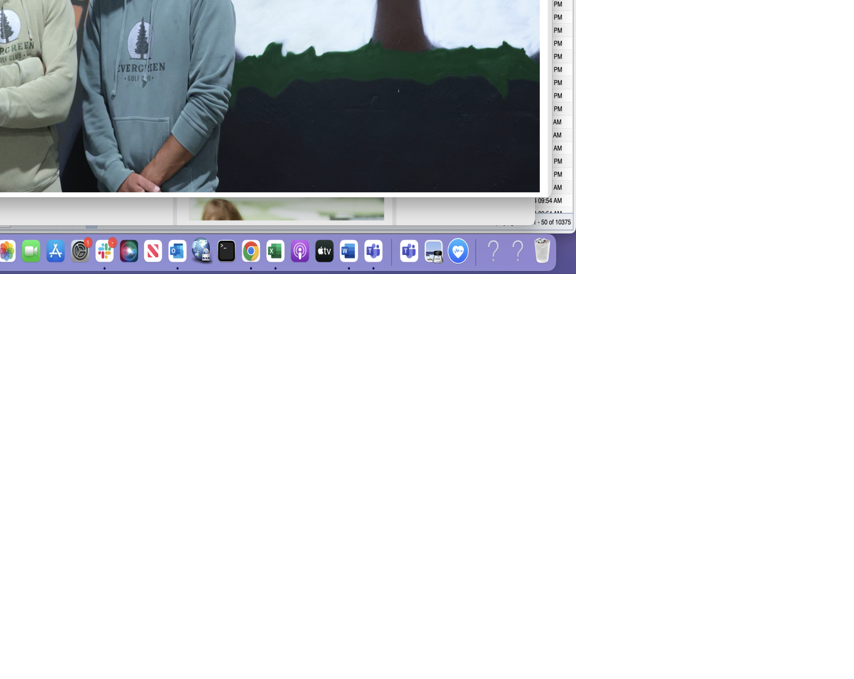Open the Trash in the Dock
This screenshot has height=679, width=854.
point(542,251)
